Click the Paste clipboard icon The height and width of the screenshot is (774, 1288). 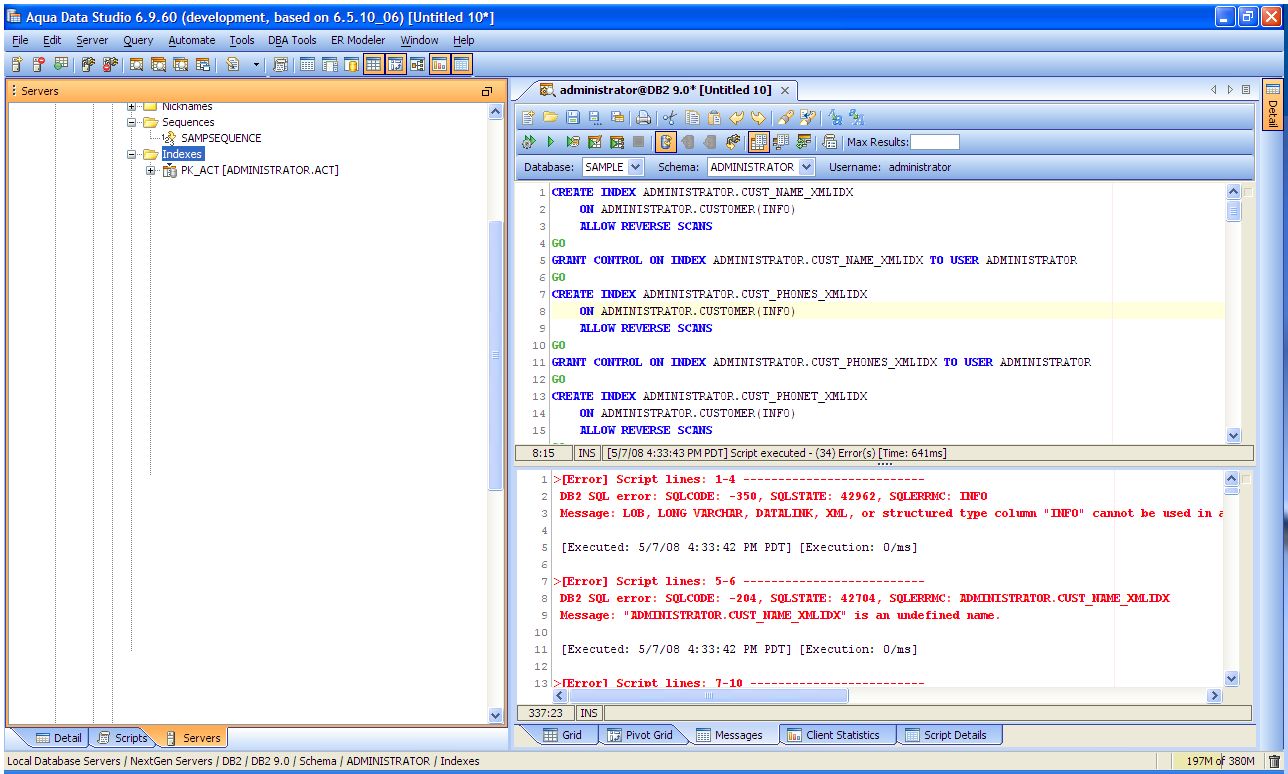714,117
